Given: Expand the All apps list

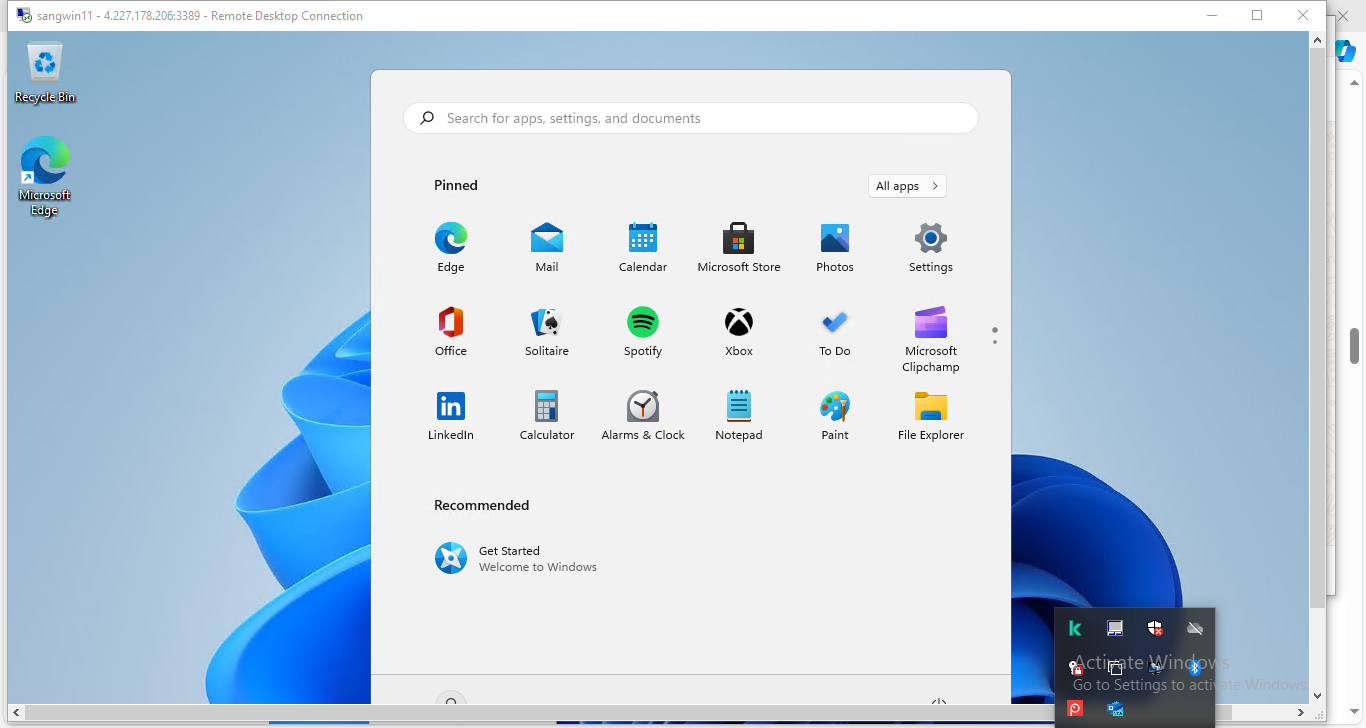Looking at the screenshot, I should click(907, 186).
